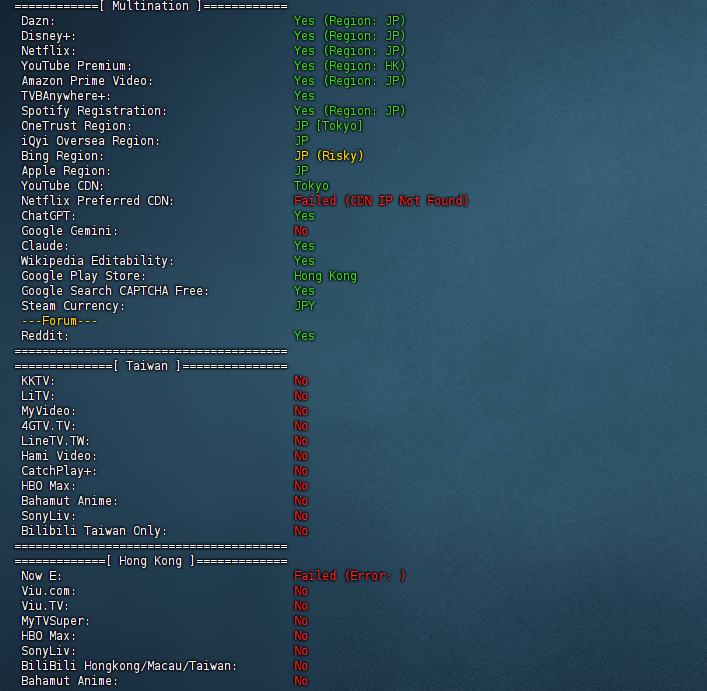Select 'Google Gemini:' label
The height and width of the screenshot is (691, 707).
coord(69,231)
